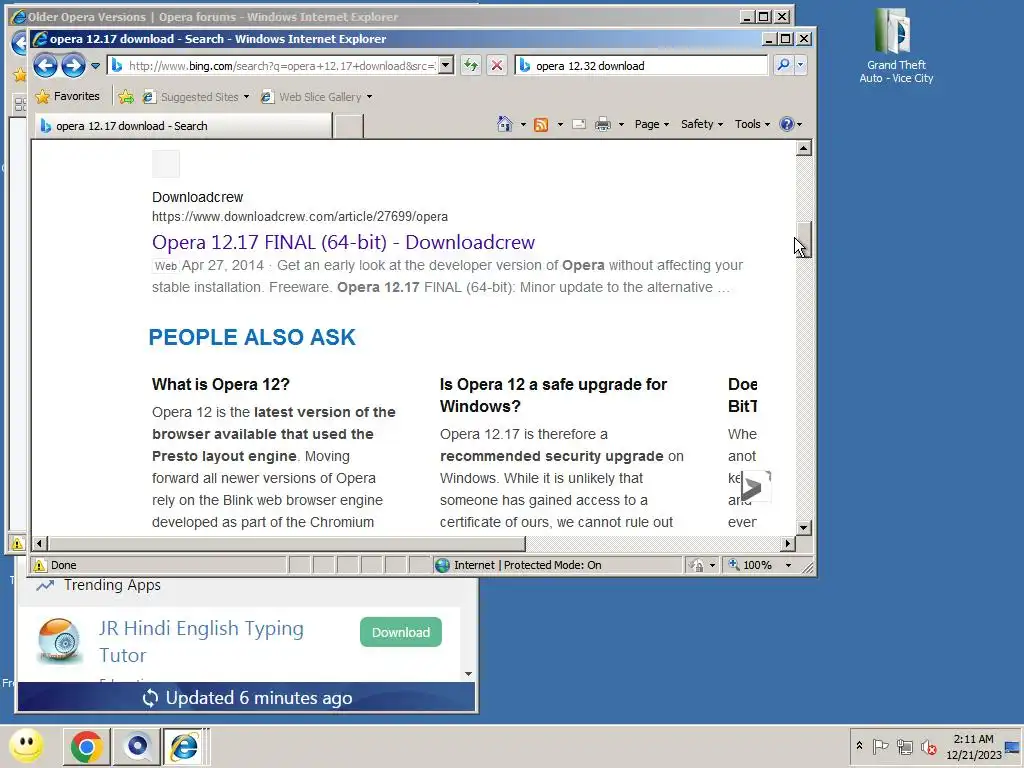1024x768 pixels.
Task: Click the smiley face Start button
Action: pos(27,746)
